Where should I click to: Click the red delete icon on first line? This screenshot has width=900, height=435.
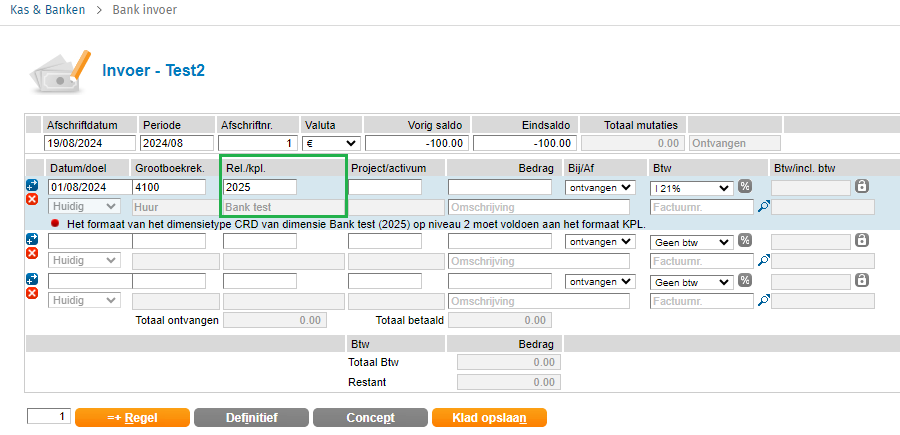pyautogui.click(x=32, y=201)
